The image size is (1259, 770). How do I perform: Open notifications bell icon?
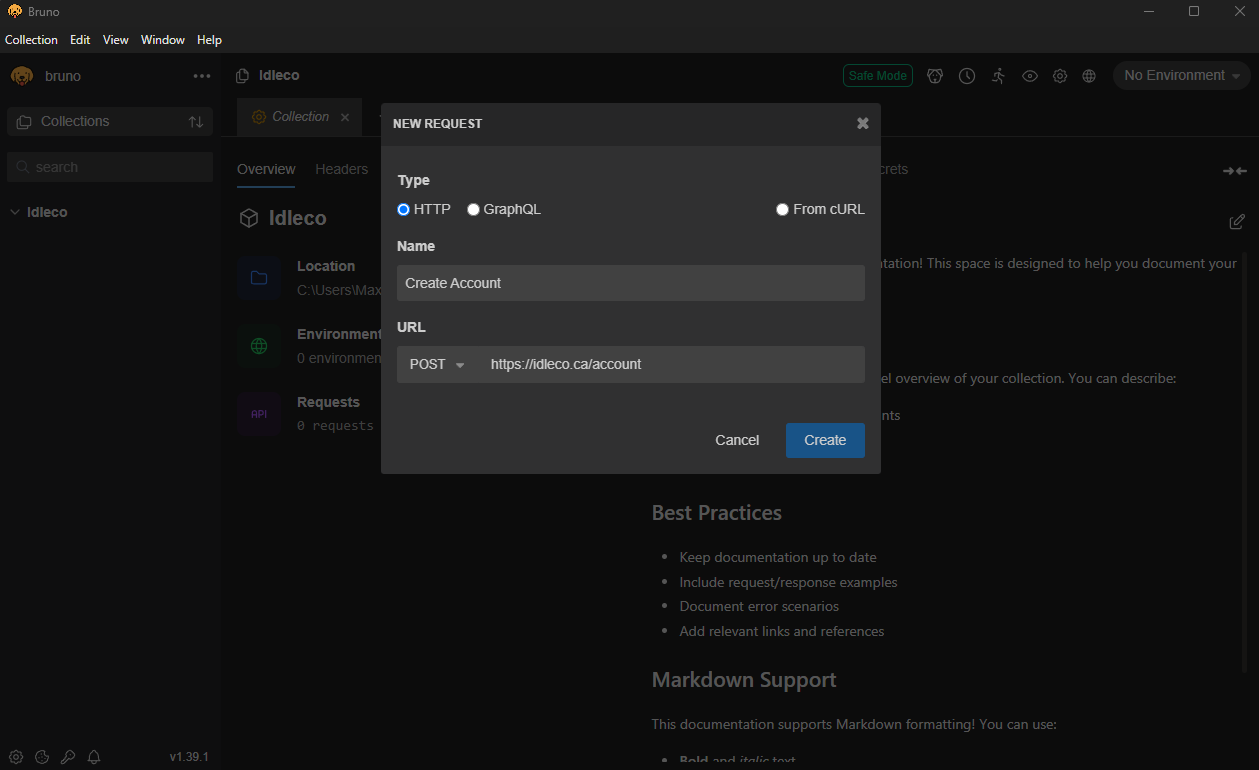pyautogui.click(x=94, y=757)
